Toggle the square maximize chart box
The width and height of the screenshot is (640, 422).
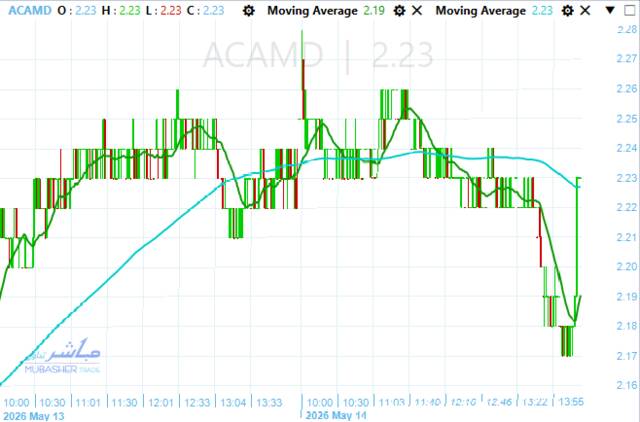click(x=630, y=11)
